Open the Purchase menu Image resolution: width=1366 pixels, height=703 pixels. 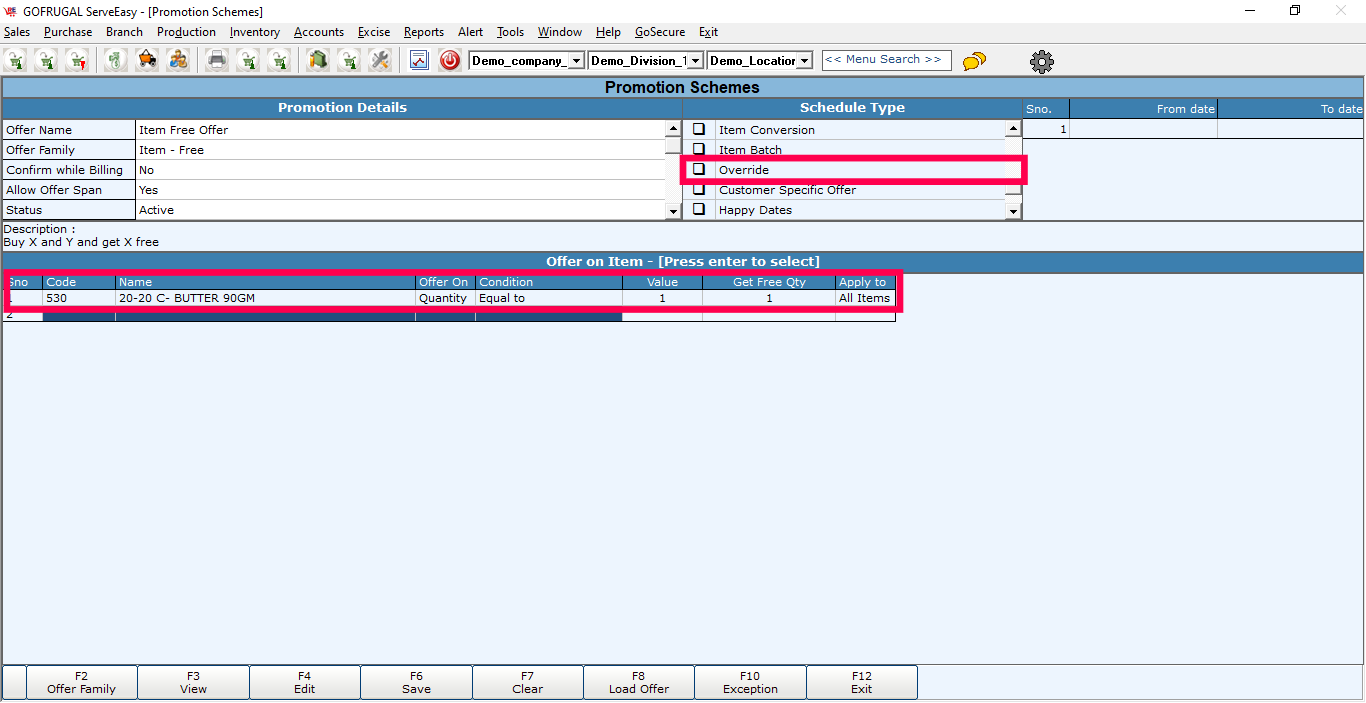point(68,32)
